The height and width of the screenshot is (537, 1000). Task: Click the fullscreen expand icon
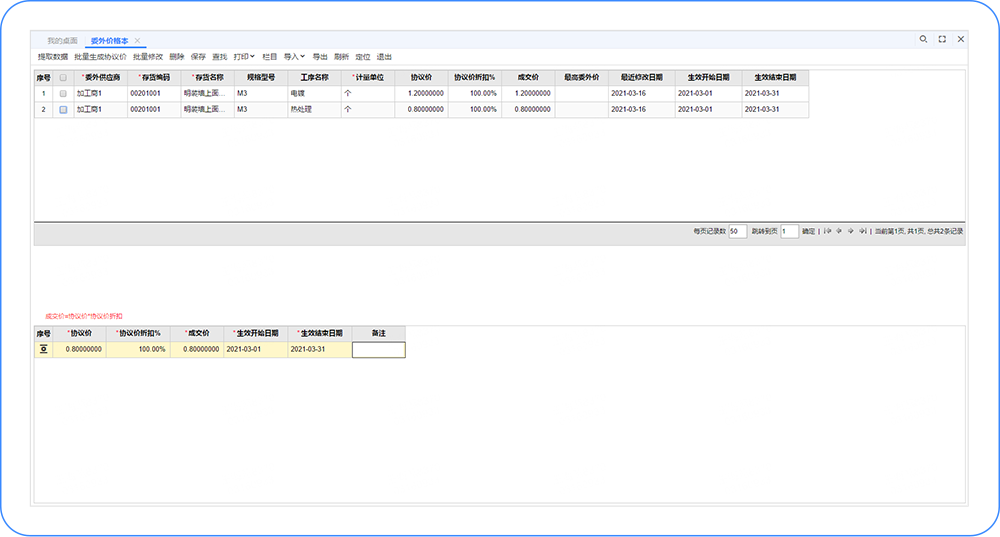(x=942, y=39)
